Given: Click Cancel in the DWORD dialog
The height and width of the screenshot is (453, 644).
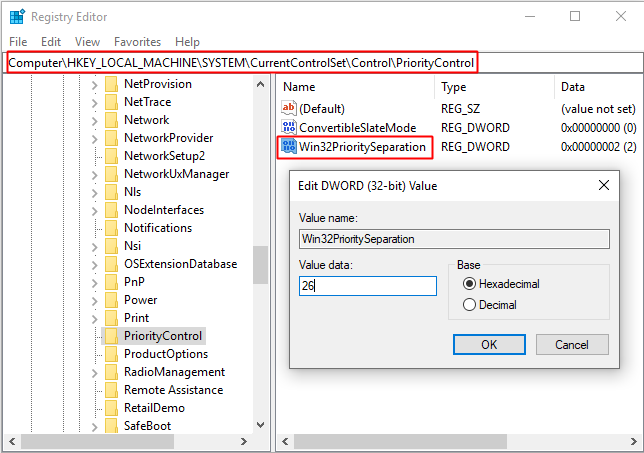Looking at the screenshot, I should coord(572,344).
